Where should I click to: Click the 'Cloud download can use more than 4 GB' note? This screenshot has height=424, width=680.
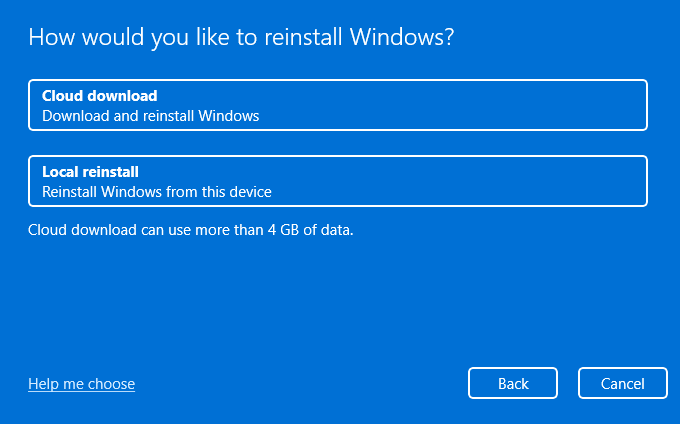pos(191,230)
